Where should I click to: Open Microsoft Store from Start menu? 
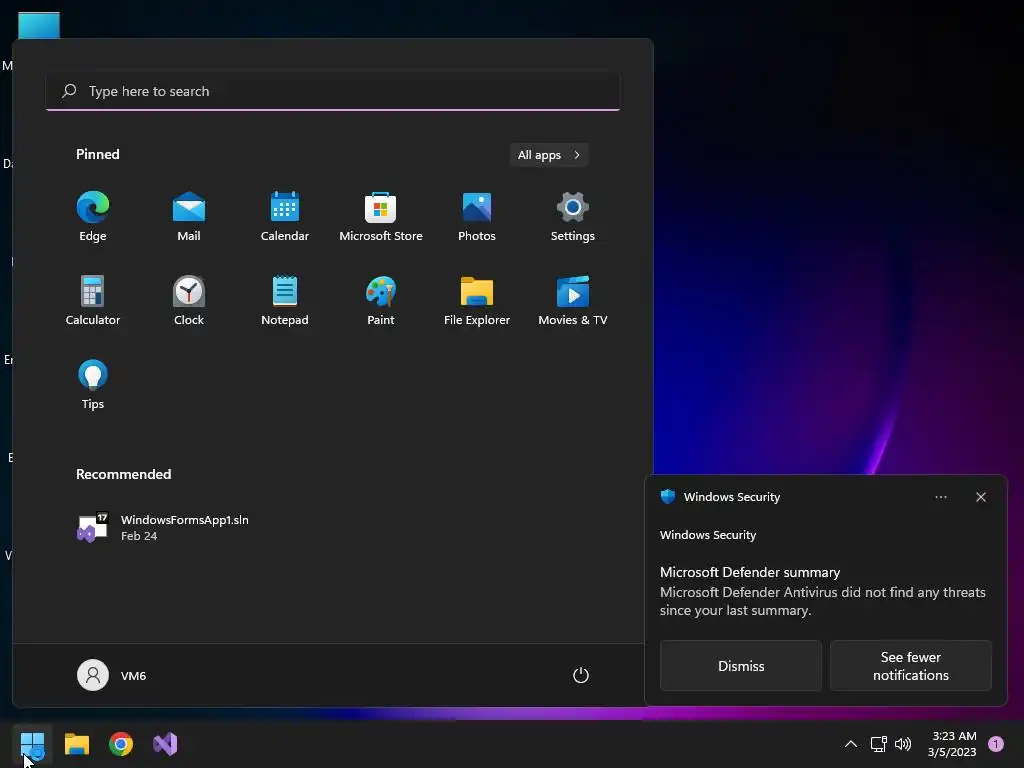point(381,217)
